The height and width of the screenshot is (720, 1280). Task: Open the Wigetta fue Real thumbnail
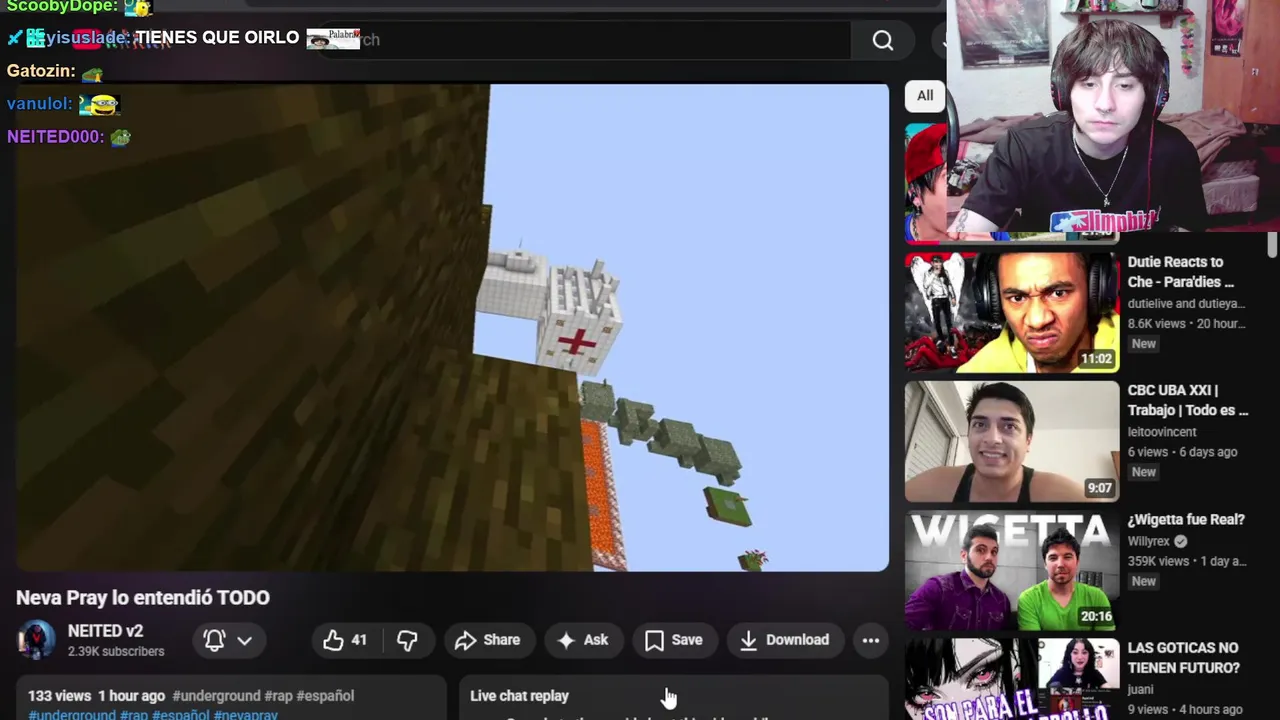coord(1011,570)
